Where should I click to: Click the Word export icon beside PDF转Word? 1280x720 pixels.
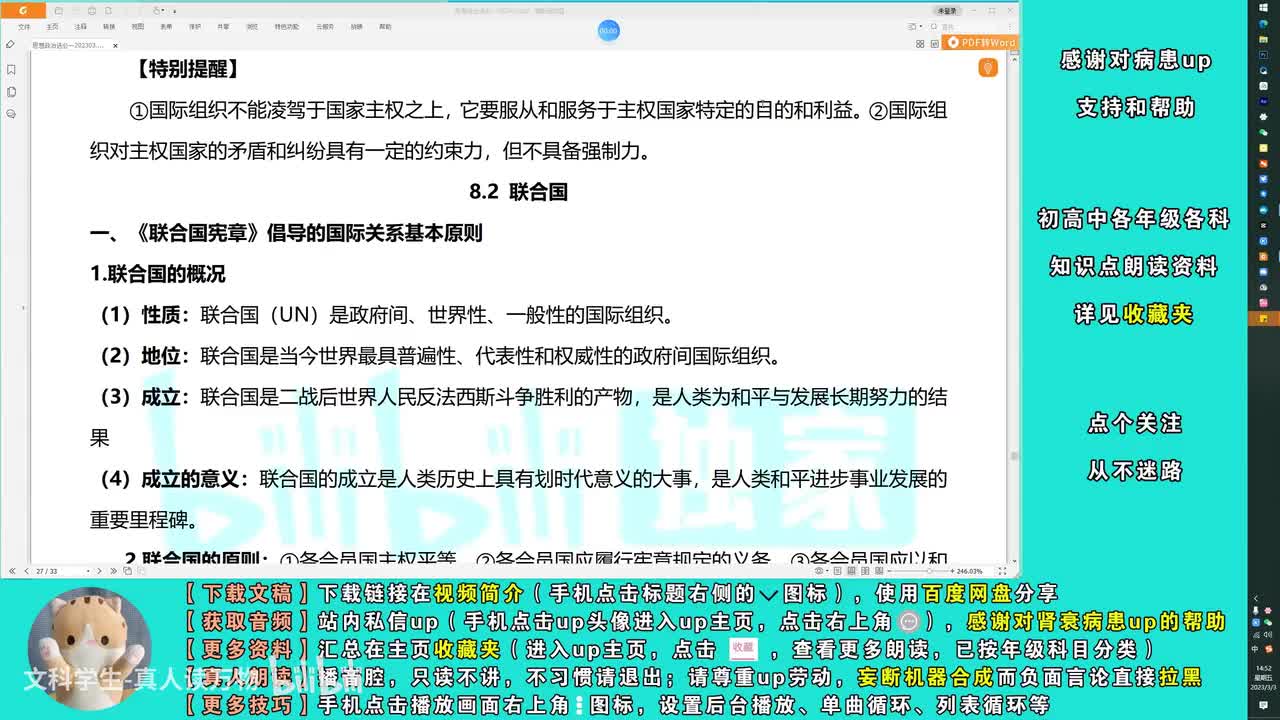pos(935,44)
